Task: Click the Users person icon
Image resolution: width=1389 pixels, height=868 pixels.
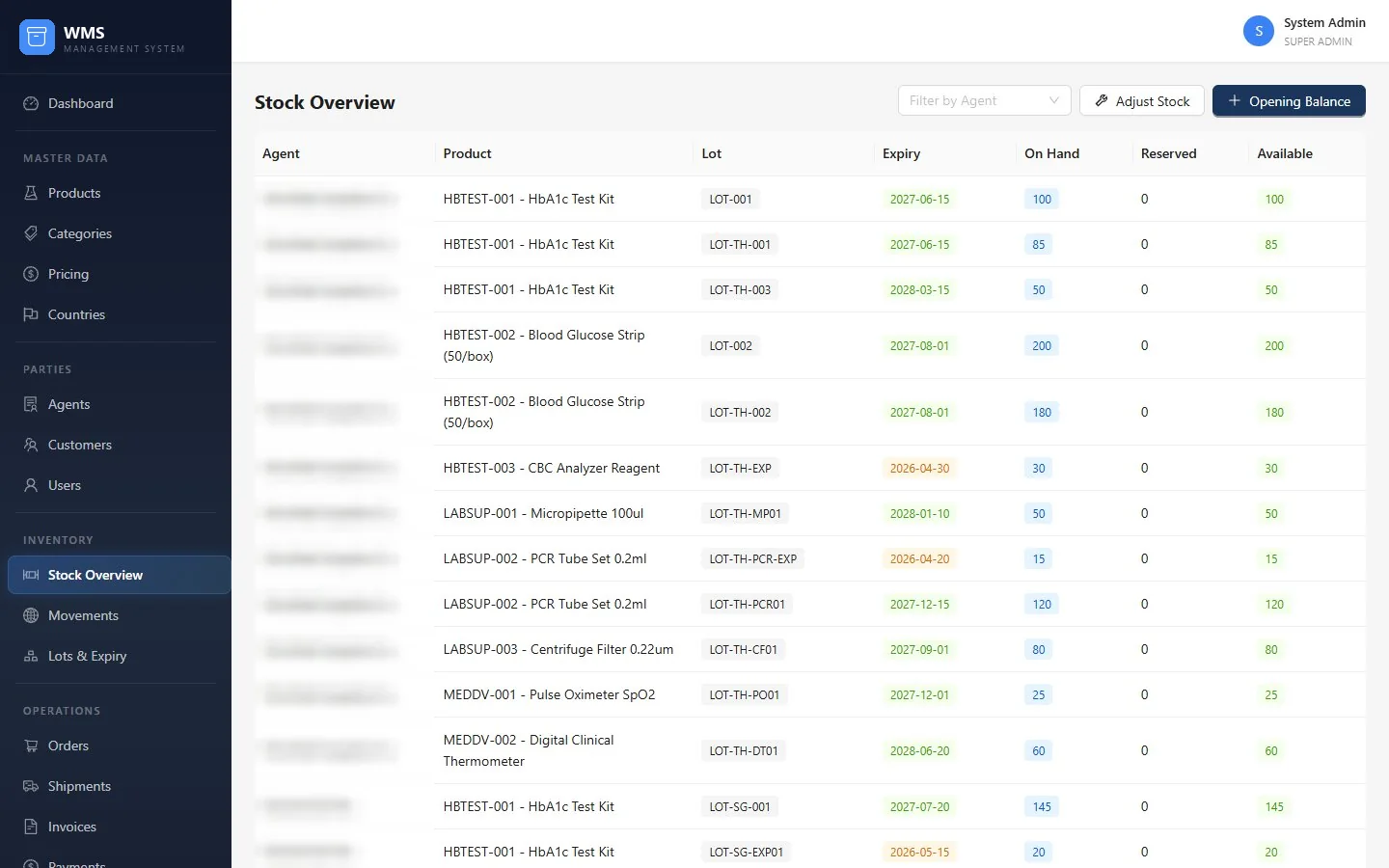Action: 31,485
